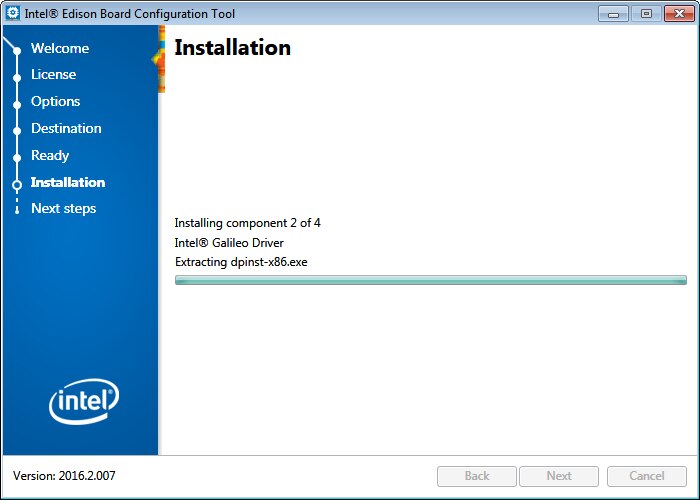Image resolution: width=700 pixels, height=500 pixels.
Task: Click the Cancel button
Action: 647,476
